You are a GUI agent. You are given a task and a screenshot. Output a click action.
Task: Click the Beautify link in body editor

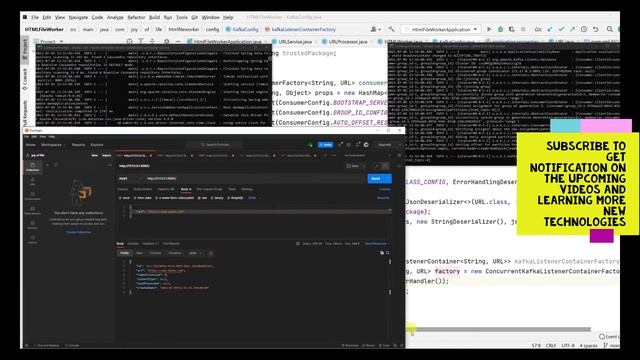click(x=383, y=198)
